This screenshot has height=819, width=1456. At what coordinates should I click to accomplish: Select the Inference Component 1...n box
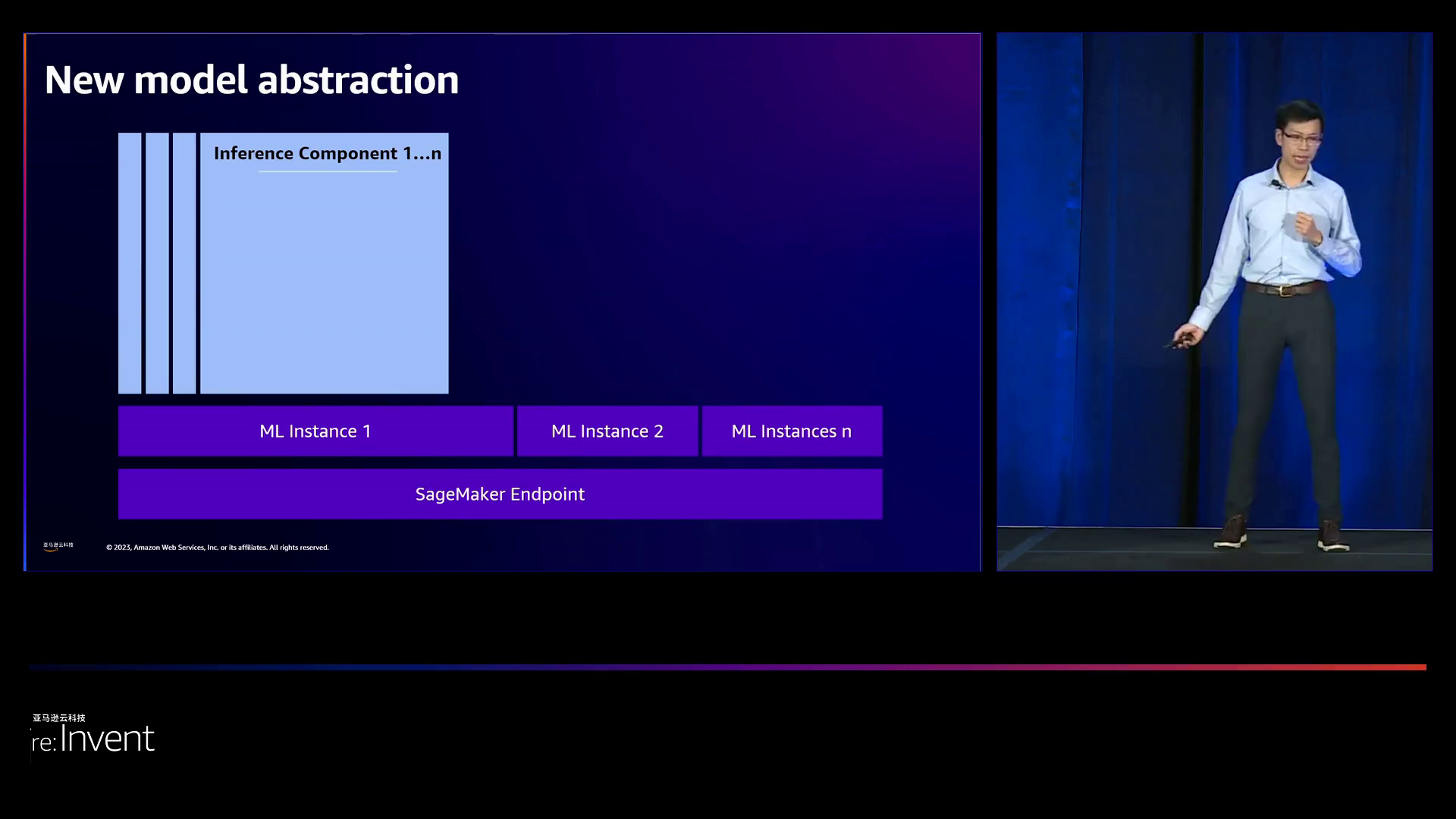tap(324, 263)
